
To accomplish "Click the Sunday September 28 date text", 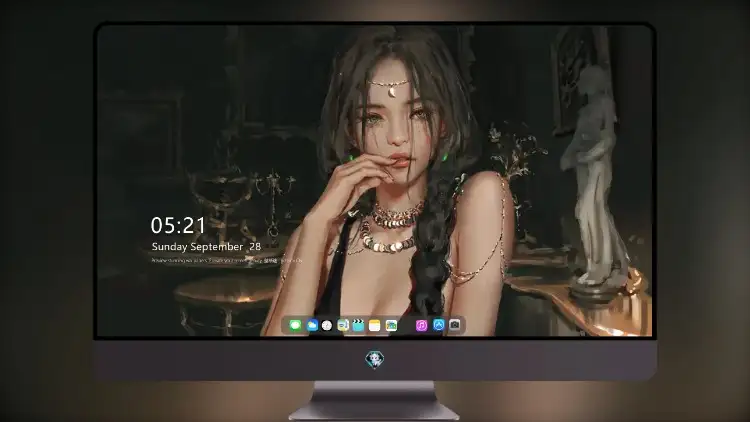I will [x=206, y=246].
